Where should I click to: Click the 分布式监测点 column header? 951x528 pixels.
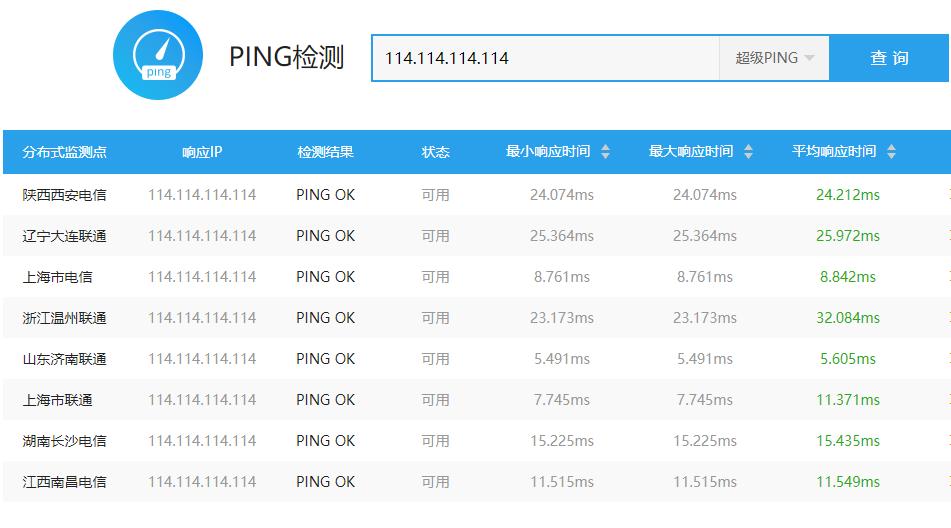click(x=65, y=152)
